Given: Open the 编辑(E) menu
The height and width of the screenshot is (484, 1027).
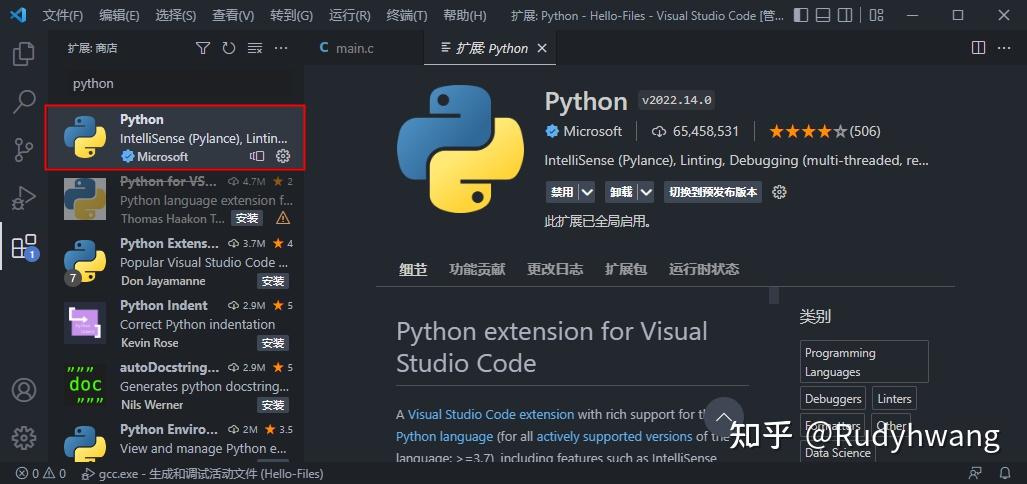Looking at the screenshot, I should pyautogui.click(x=119, y=15).
